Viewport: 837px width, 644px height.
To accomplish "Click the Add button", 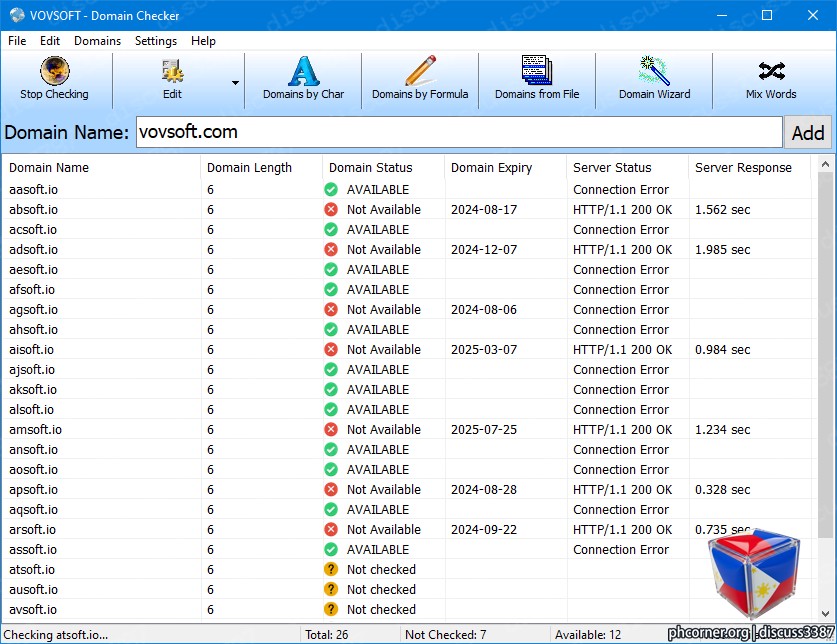I will click(808, 132).
